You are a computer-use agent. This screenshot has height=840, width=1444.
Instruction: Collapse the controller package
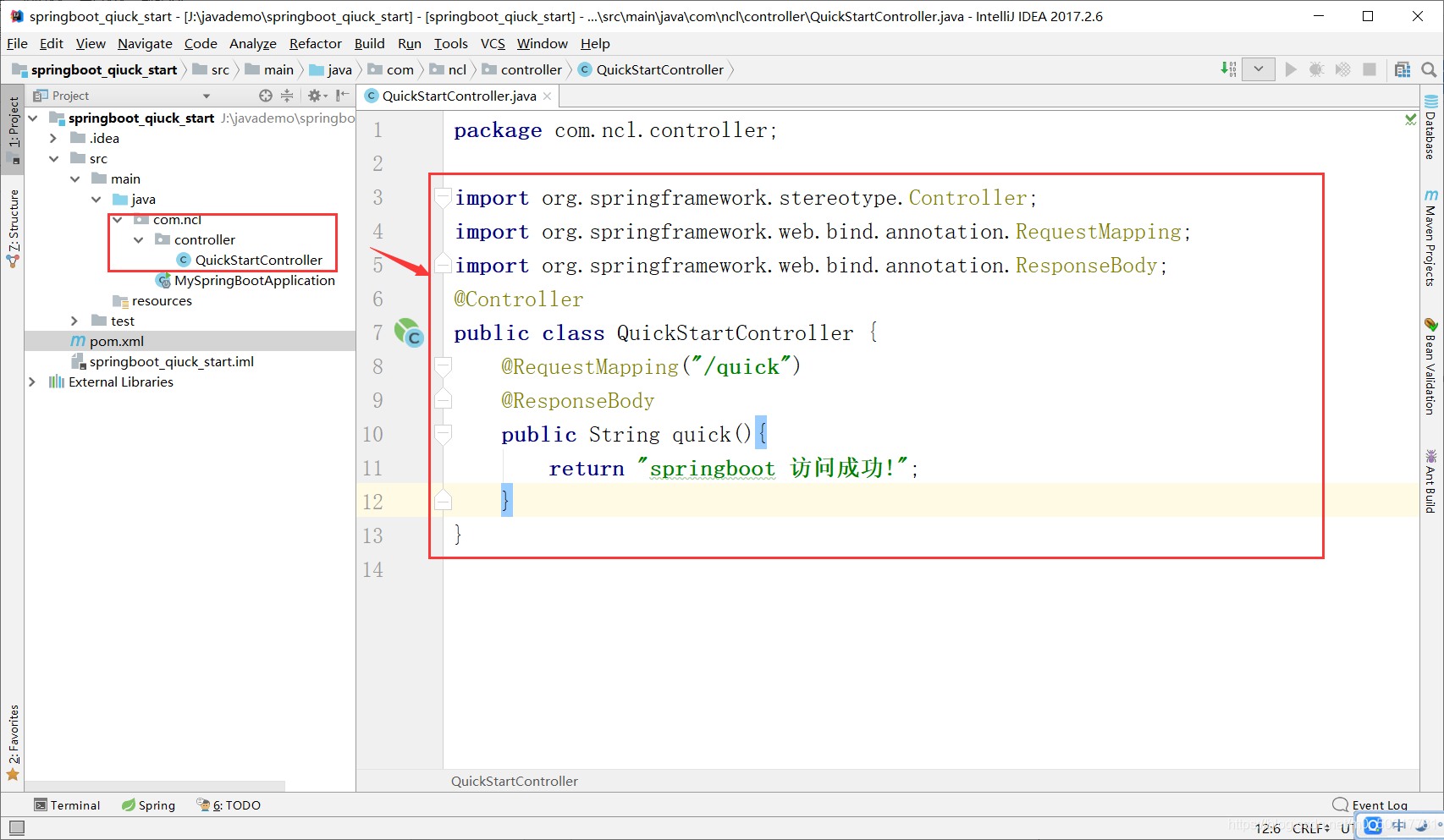coord(139,239)
